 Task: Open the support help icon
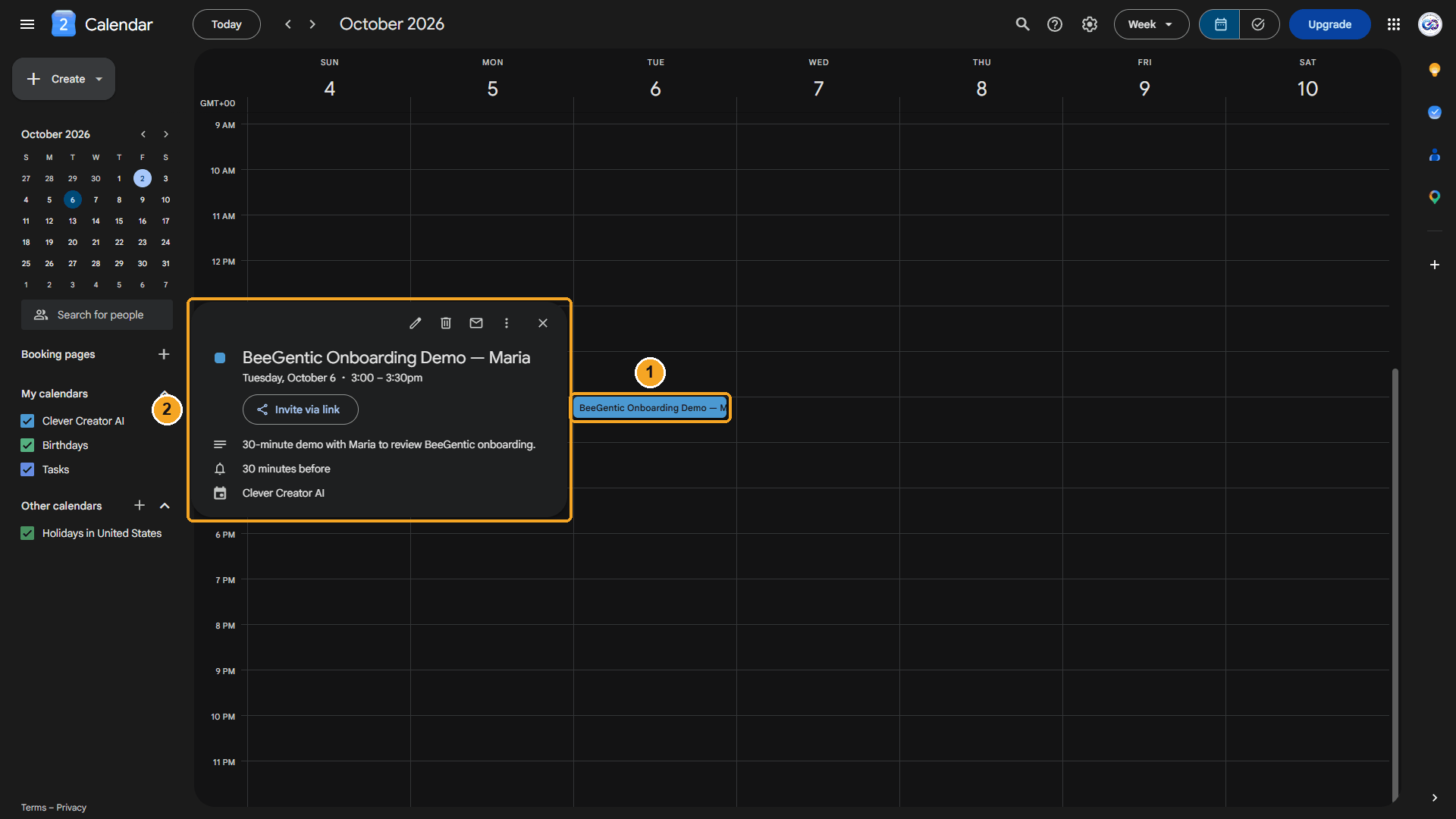click(1055, 24)
